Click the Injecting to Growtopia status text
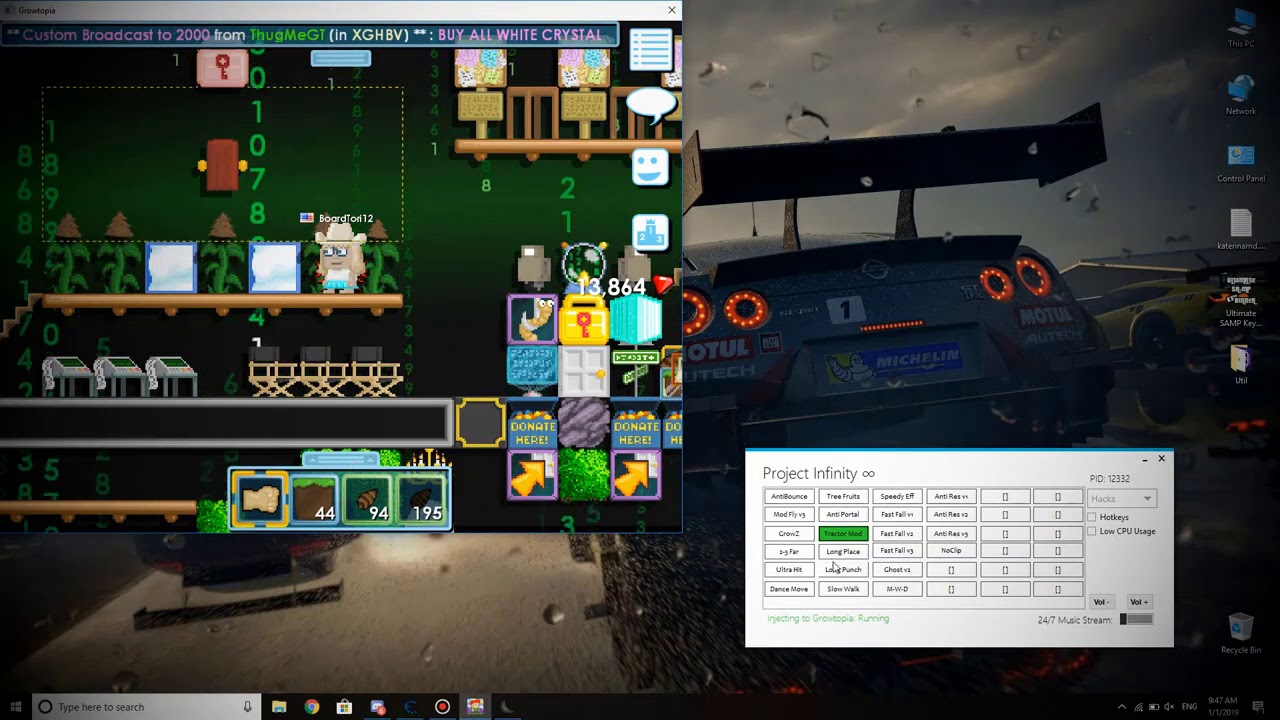Viewport: 1280px width, 720px height. coord(828,618)
